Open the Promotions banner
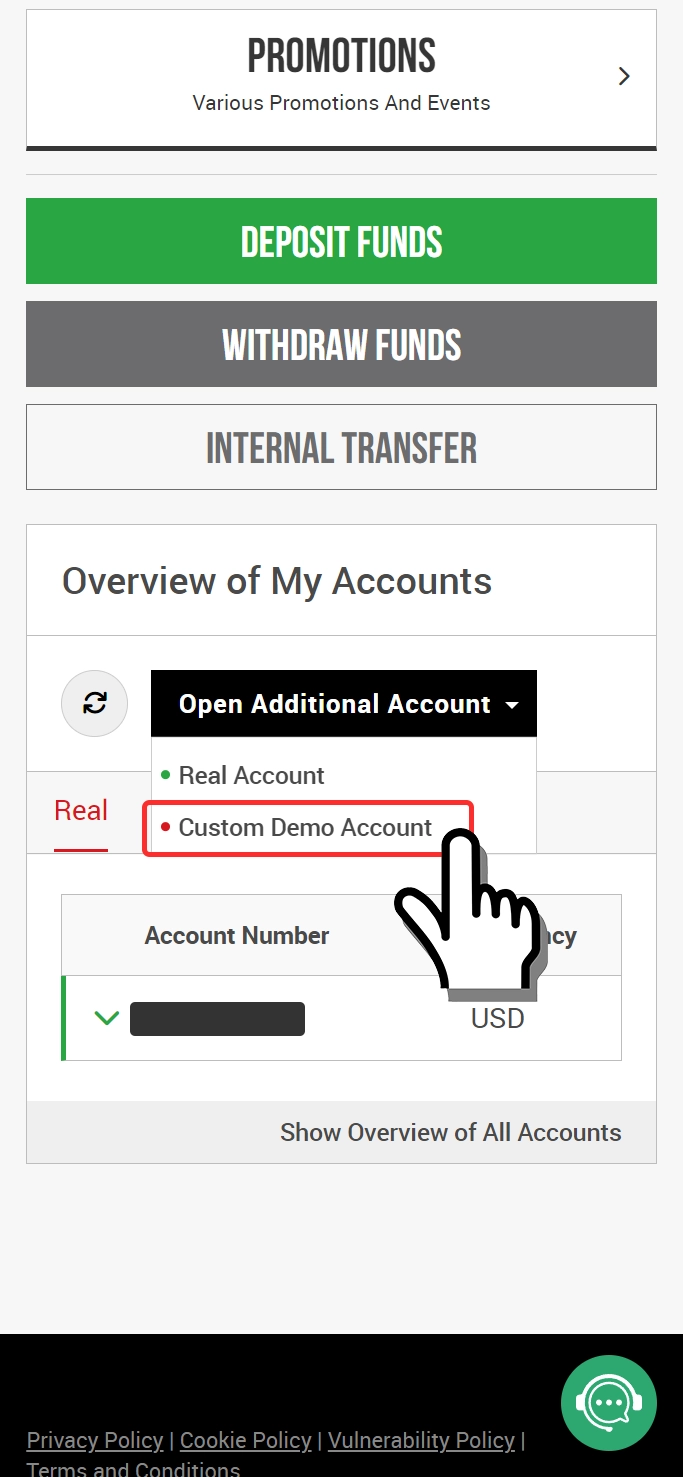Viewport: 683px width, 1477px height. click(x=341, y=79)
